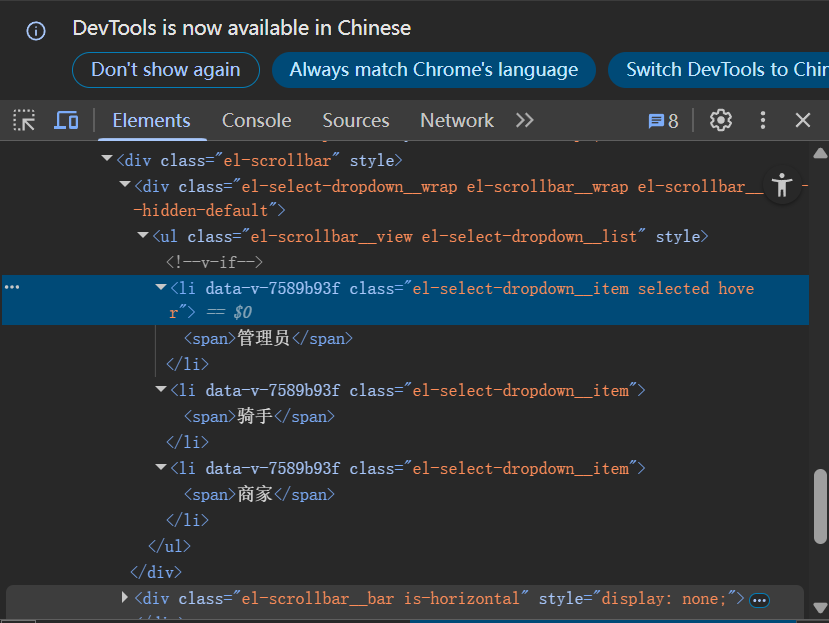Click the vertical scrollbar thumb
829x623 pixels.
click(x=820, y=506)
